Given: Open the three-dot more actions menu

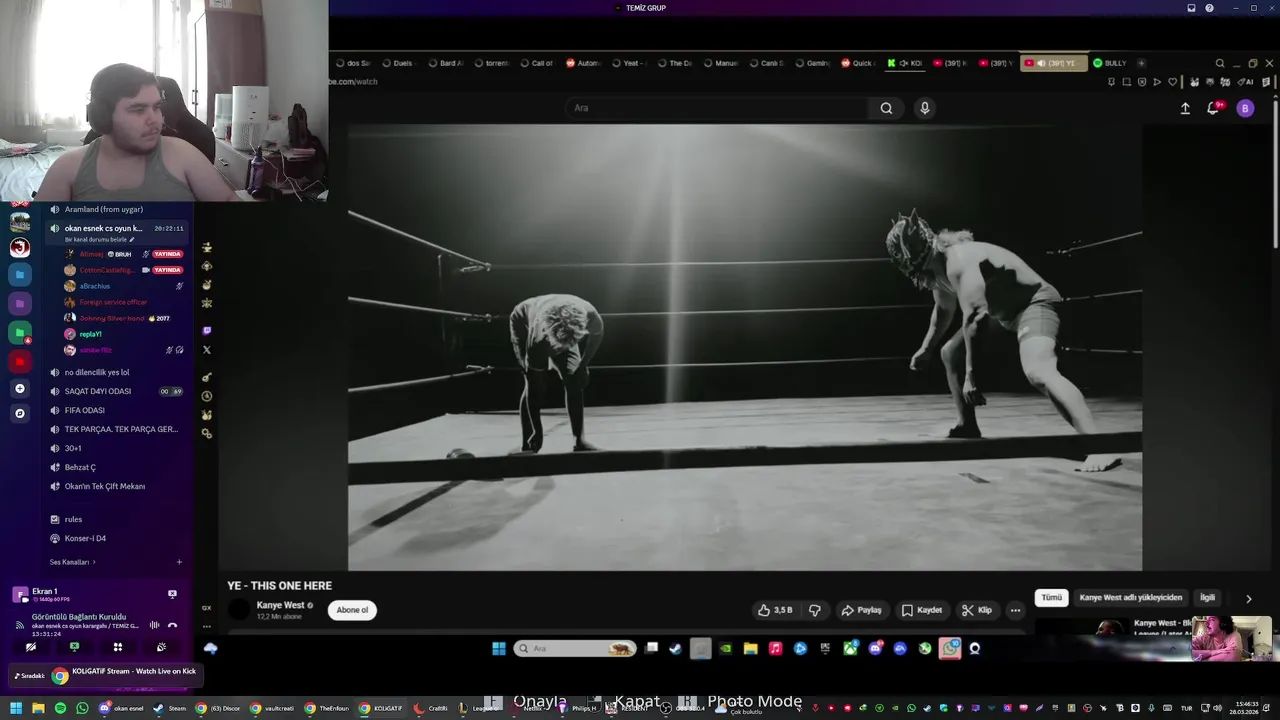Looking at the screenshot, I should click(1015, 610).
